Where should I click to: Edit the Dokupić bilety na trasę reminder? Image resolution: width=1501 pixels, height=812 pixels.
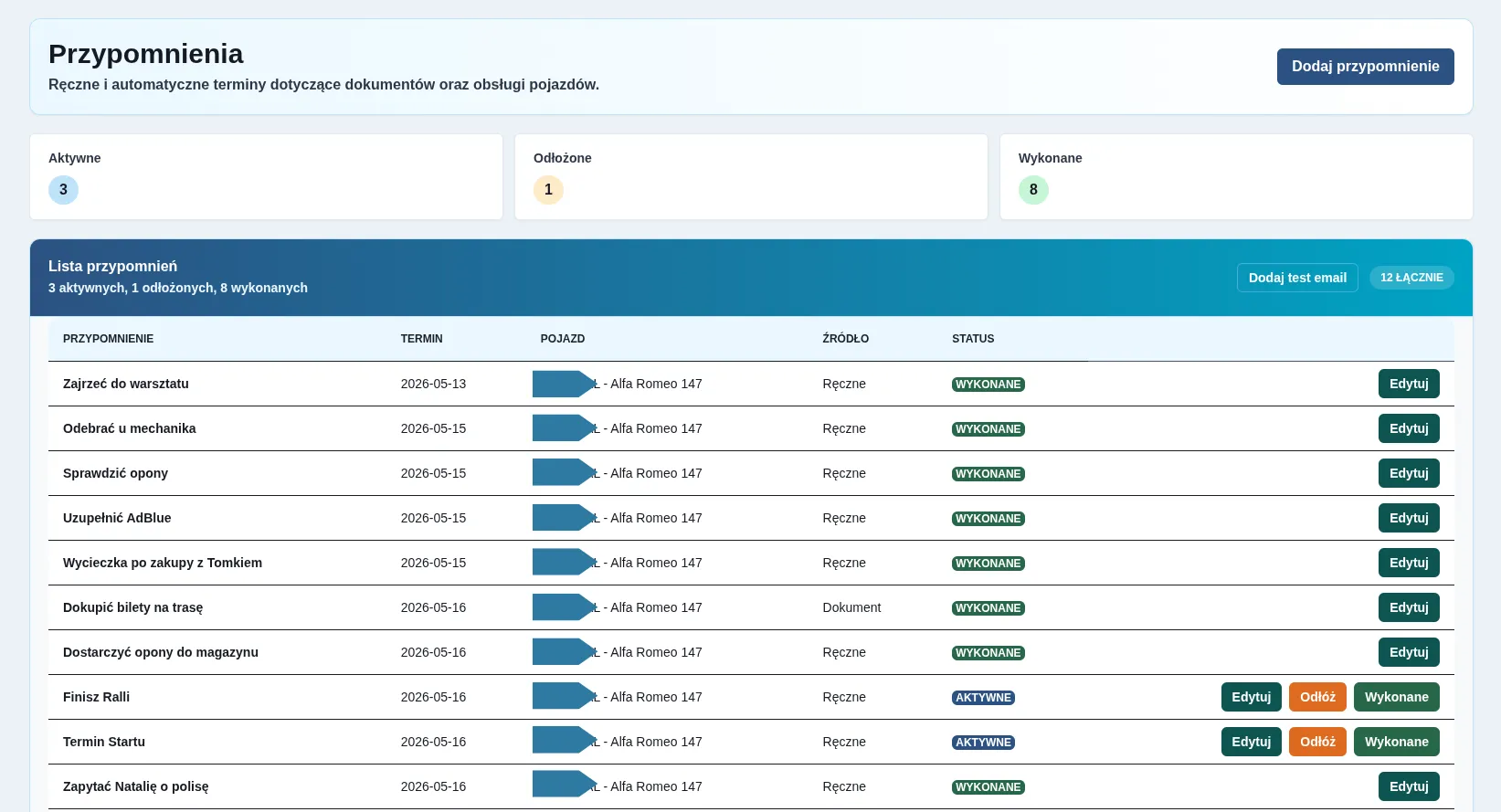click(1409, 607)
